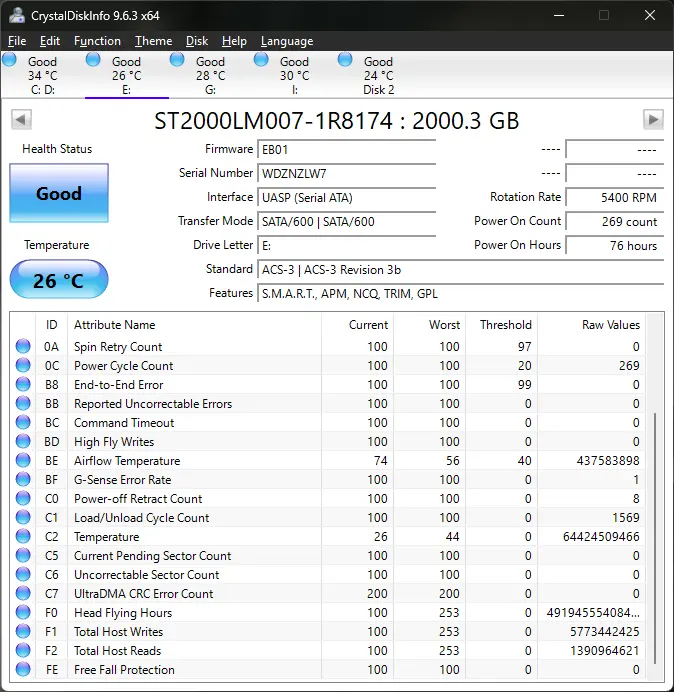The image size is (674, 692).
Task: Click the Attribute Name column header
Action: (x=195, y=325)
